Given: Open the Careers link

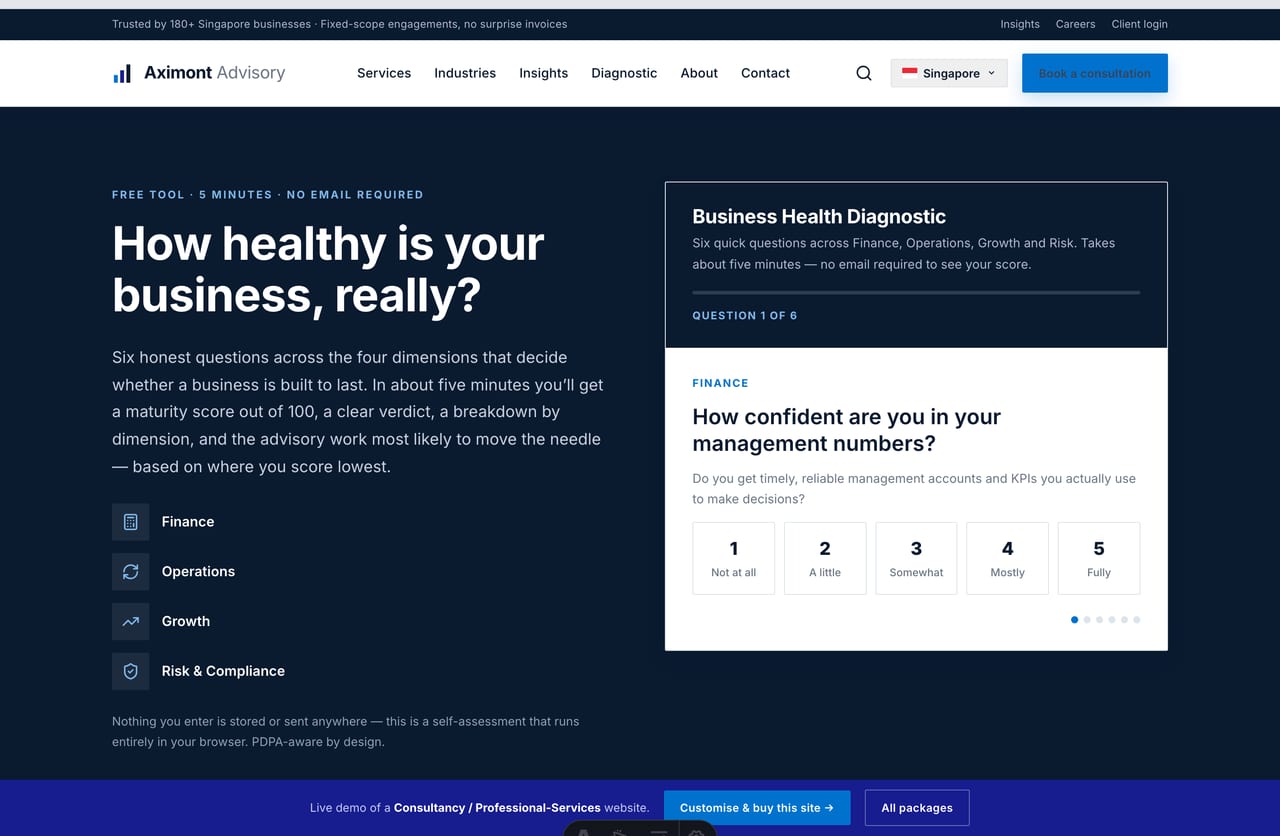Looking at the screenshot, I should pyautogui.click(x=1075, y=24).
